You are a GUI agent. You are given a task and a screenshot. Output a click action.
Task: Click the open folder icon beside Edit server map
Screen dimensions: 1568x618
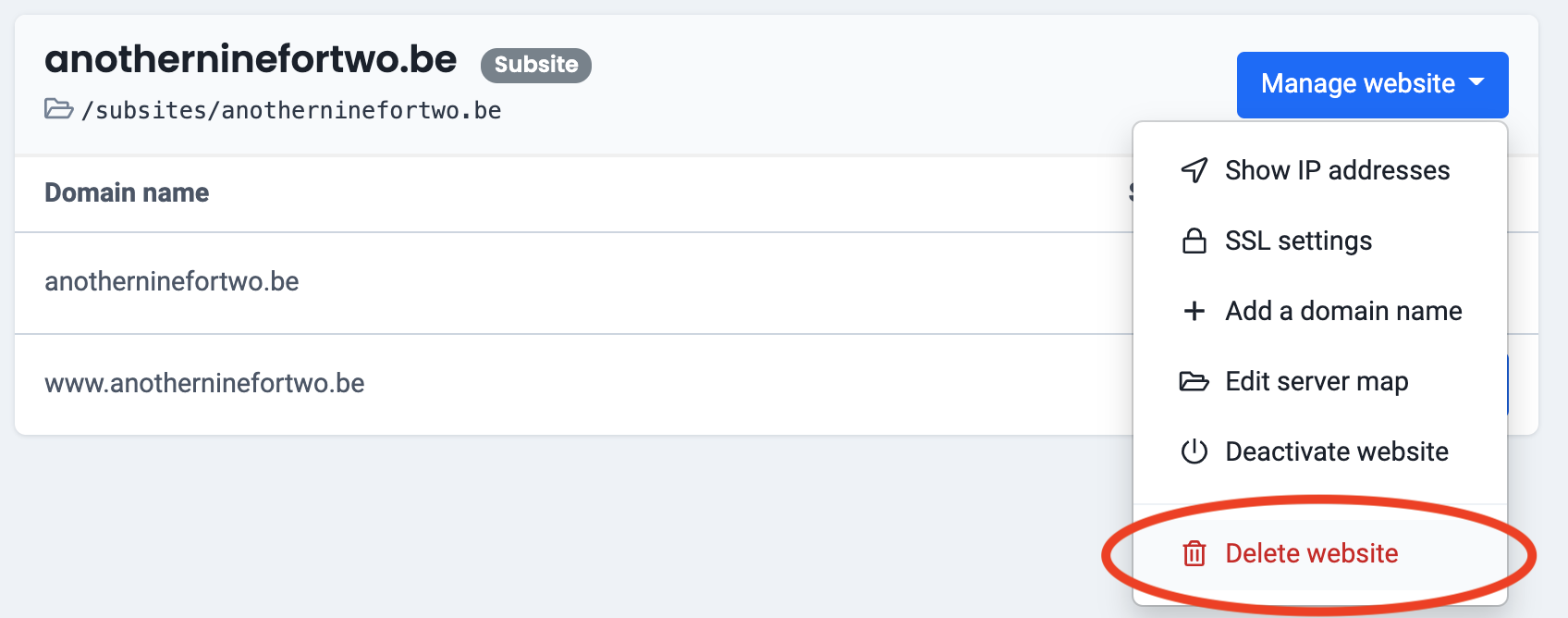click(x=1194, y=381)
